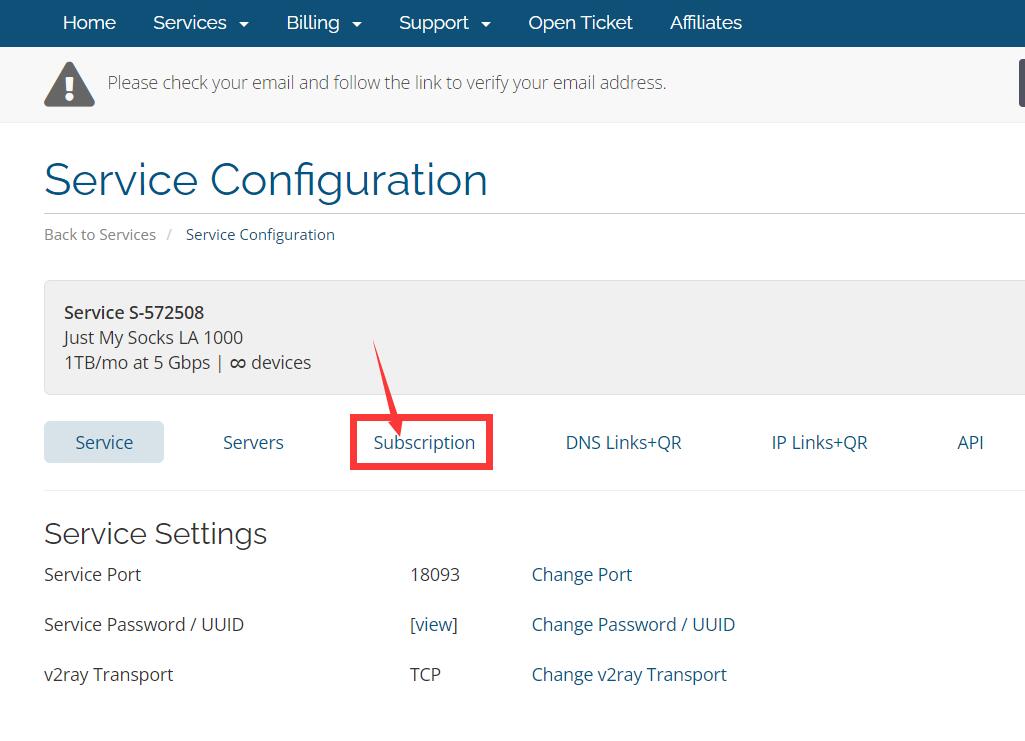
Task: Reveal the service password via [view]
Action: coord(433,624)
